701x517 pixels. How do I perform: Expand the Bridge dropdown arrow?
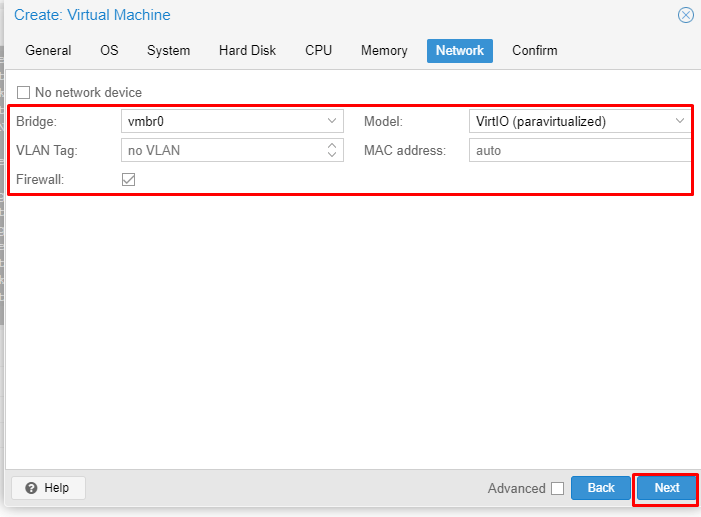[x=332, y=121]
